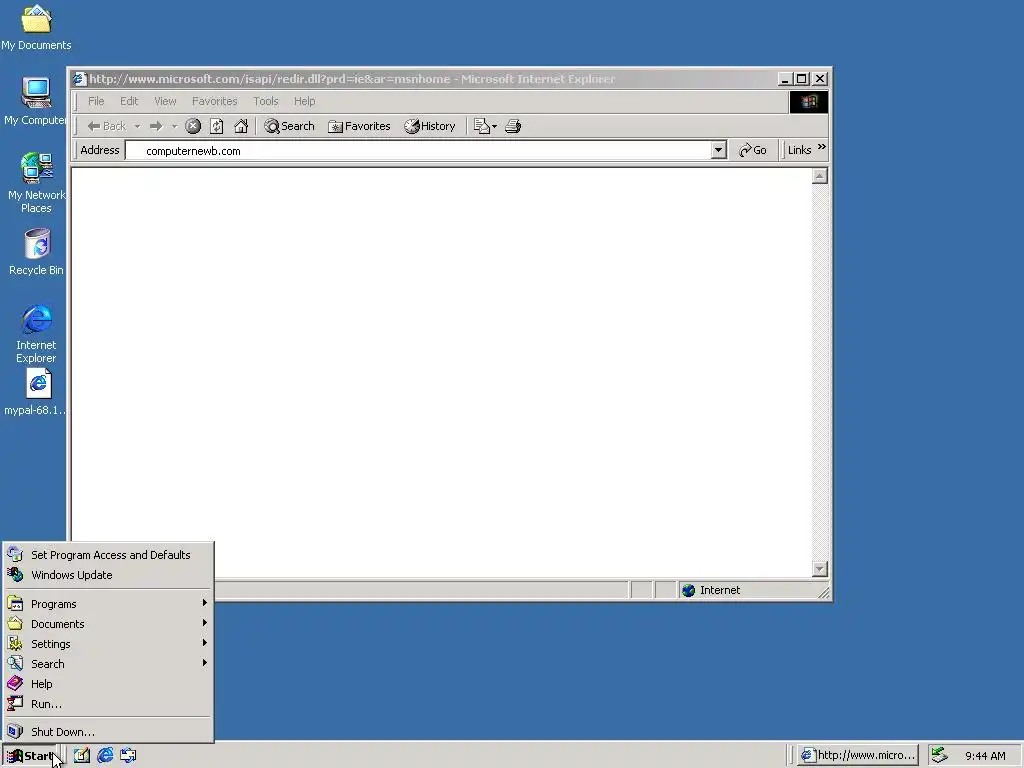Select the My Network Places desktop icon
The image size is (1024, 768).
(x=36, y=183)
